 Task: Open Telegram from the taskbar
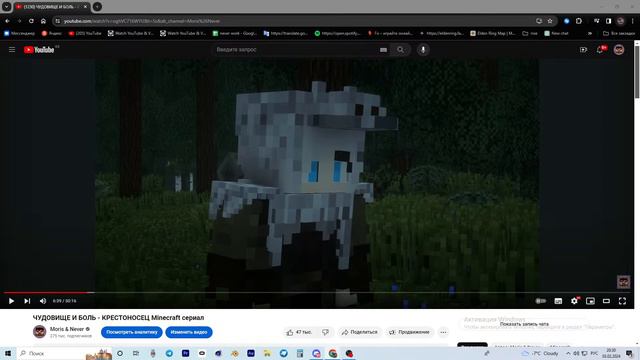pyautogui.click(x=169, y=353)
